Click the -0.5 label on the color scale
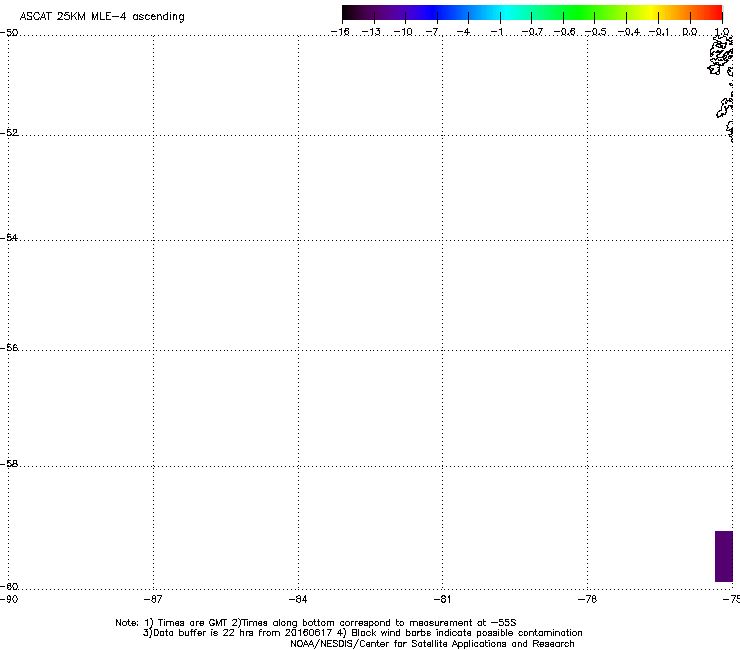 pos(595,32)
